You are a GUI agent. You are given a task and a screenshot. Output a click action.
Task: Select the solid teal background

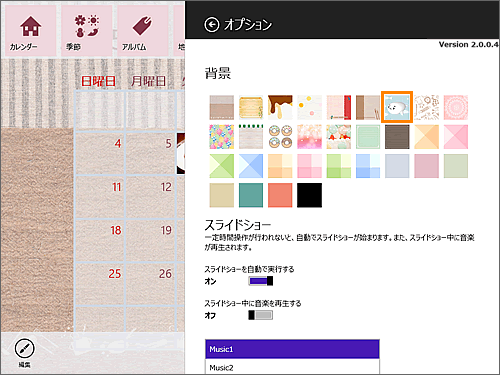(251, 195)
